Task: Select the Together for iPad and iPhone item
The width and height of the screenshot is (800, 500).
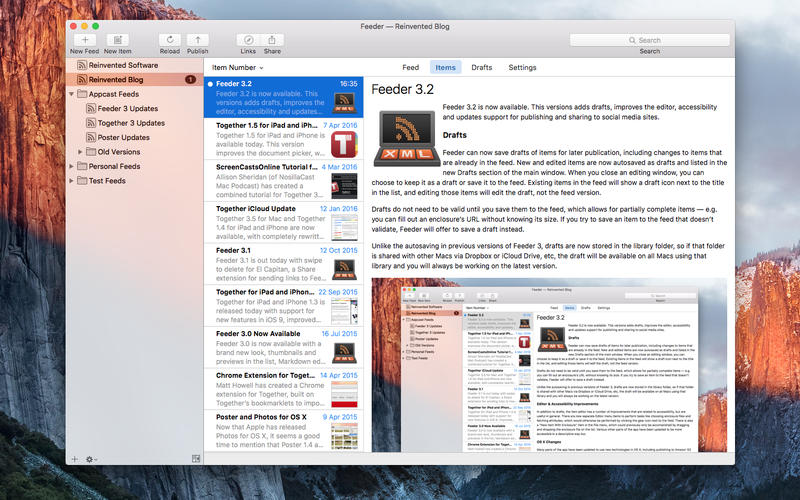Action: click(283, 306)
